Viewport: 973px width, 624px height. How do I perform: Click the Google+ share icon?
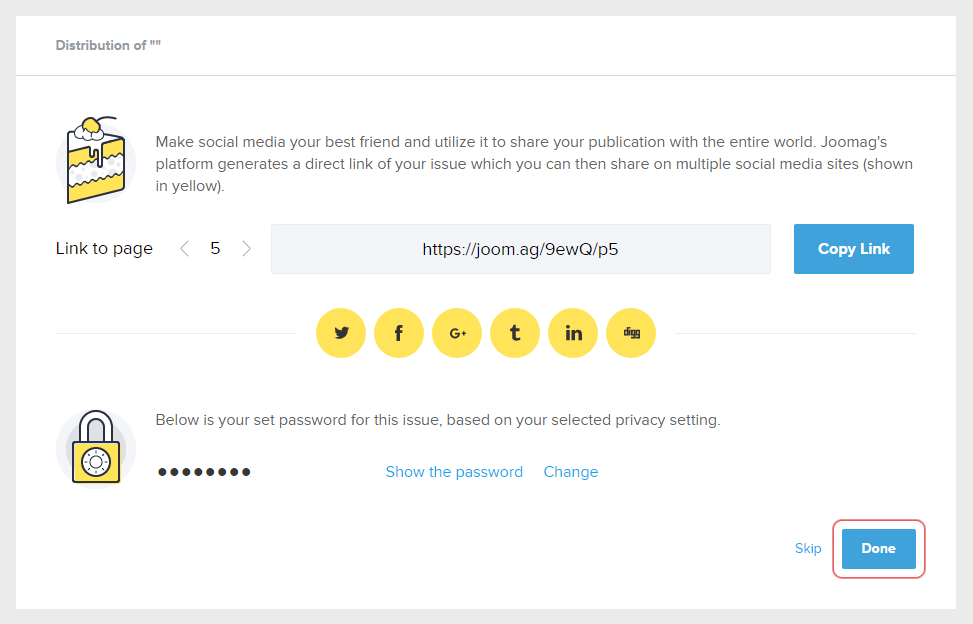[x=457, y=333]
